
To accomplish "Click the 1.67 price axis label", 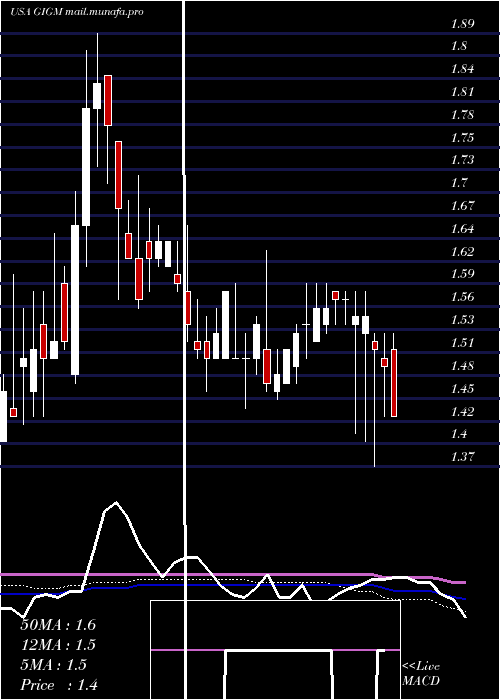I will [462, 206].
